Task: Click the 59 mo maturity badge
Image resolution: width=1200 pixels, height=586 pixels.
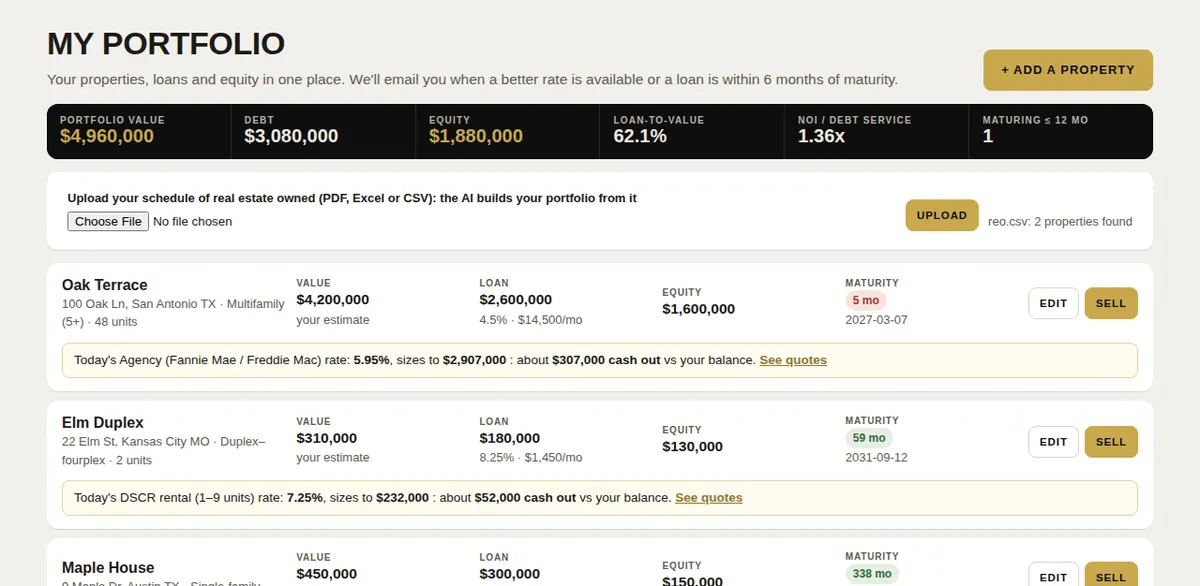Action: point(869,437)
